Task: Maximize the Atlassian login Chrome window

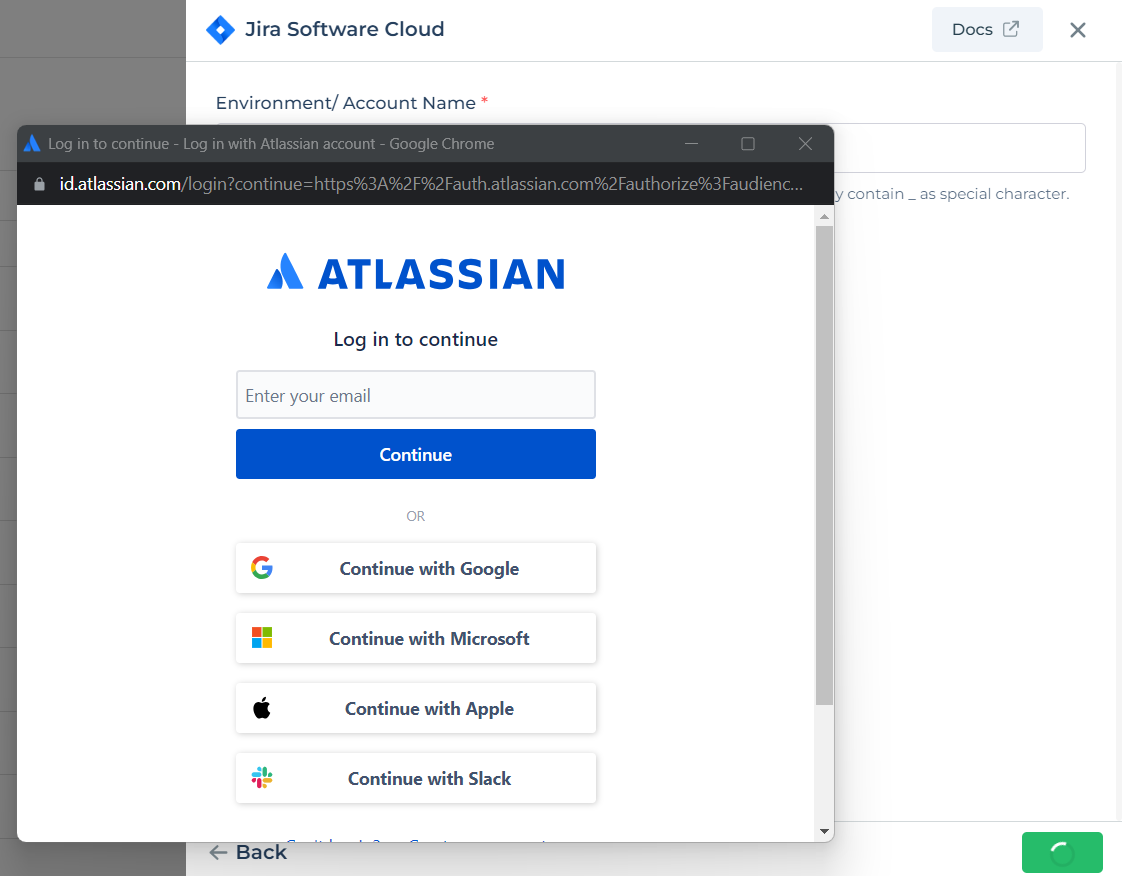Action: click(x=748, y=144)
